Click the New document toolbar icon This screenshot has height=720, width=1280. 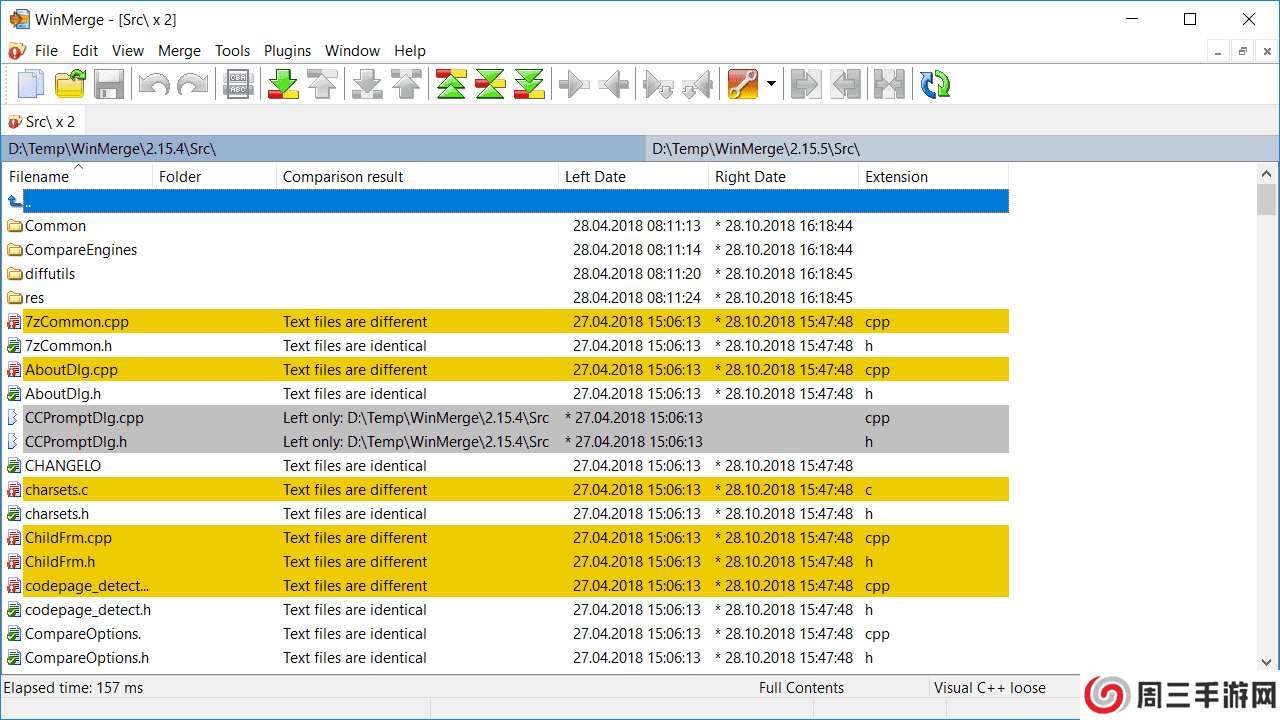point(31,84)
